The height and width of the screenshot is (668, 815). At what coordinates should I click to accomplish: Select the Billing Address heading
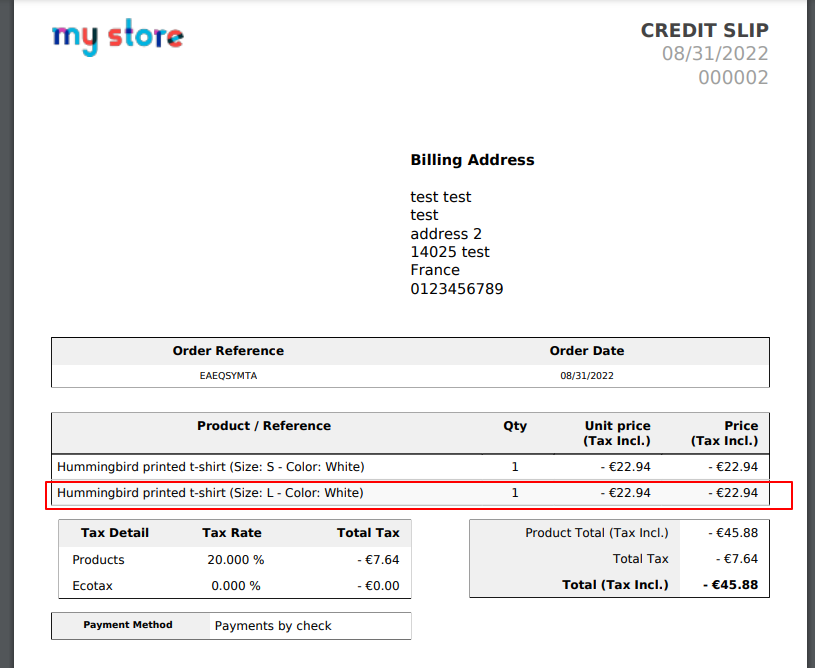(x=472, y=160)
